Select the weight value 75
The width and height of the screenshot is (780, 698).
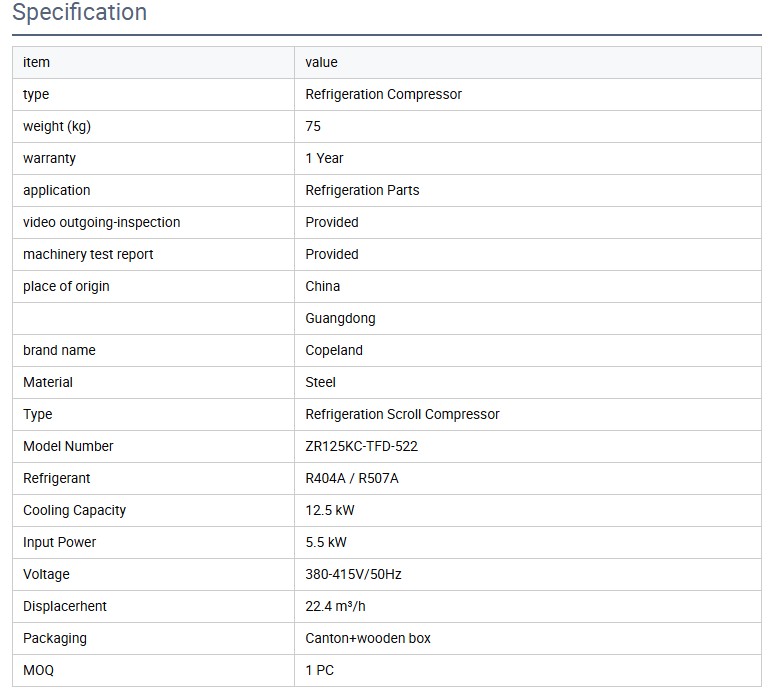tap(313, 126)
